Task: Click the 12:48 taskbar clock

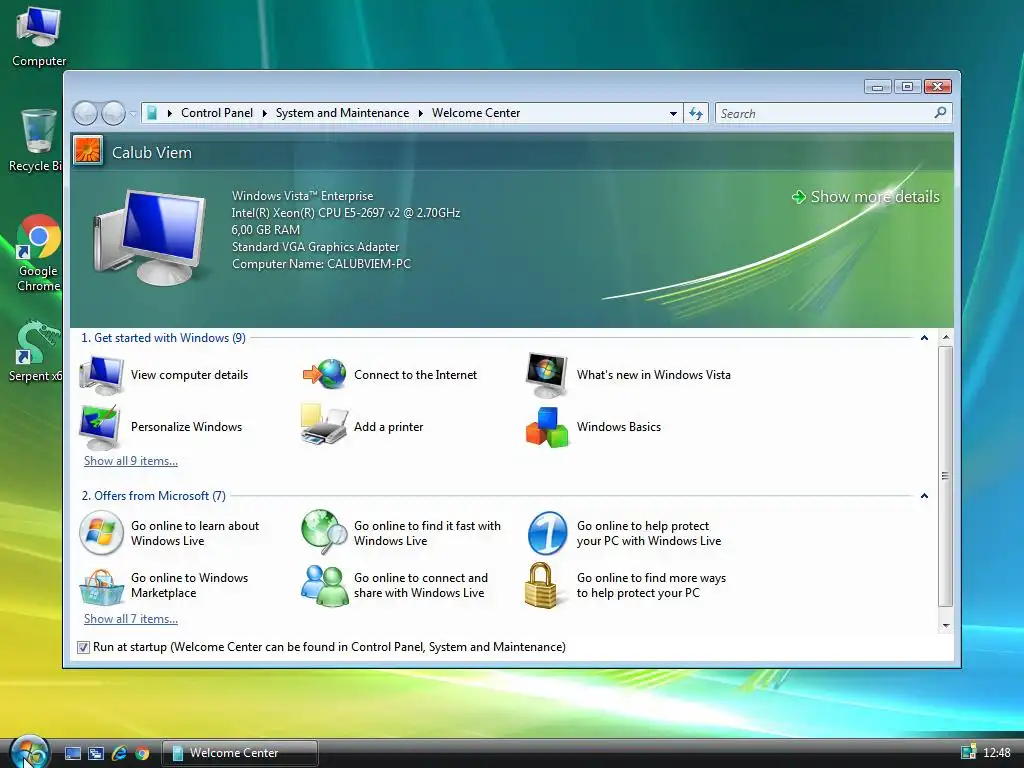Action: click(x=997, y=752)
